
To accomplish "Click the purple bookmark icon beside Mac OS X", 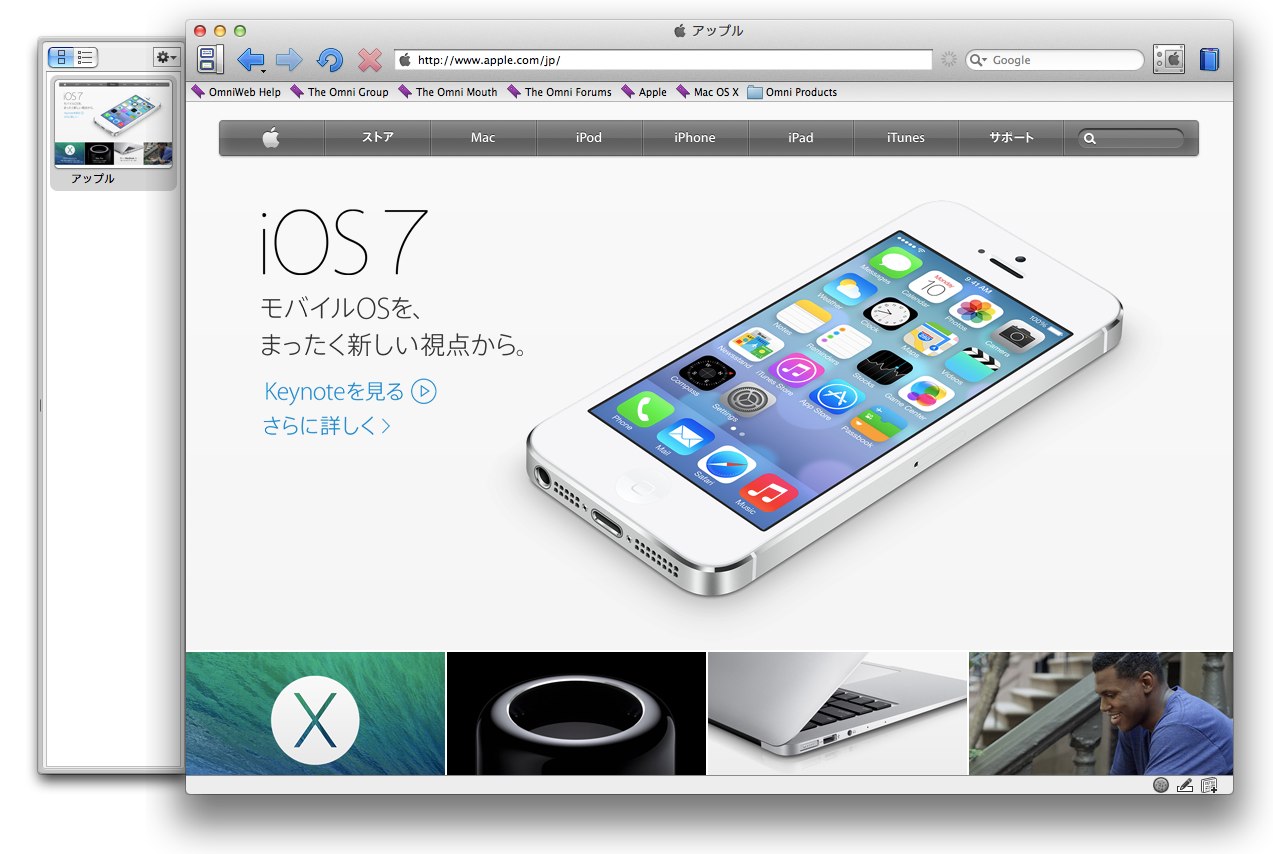I will [x=683, y=92].
